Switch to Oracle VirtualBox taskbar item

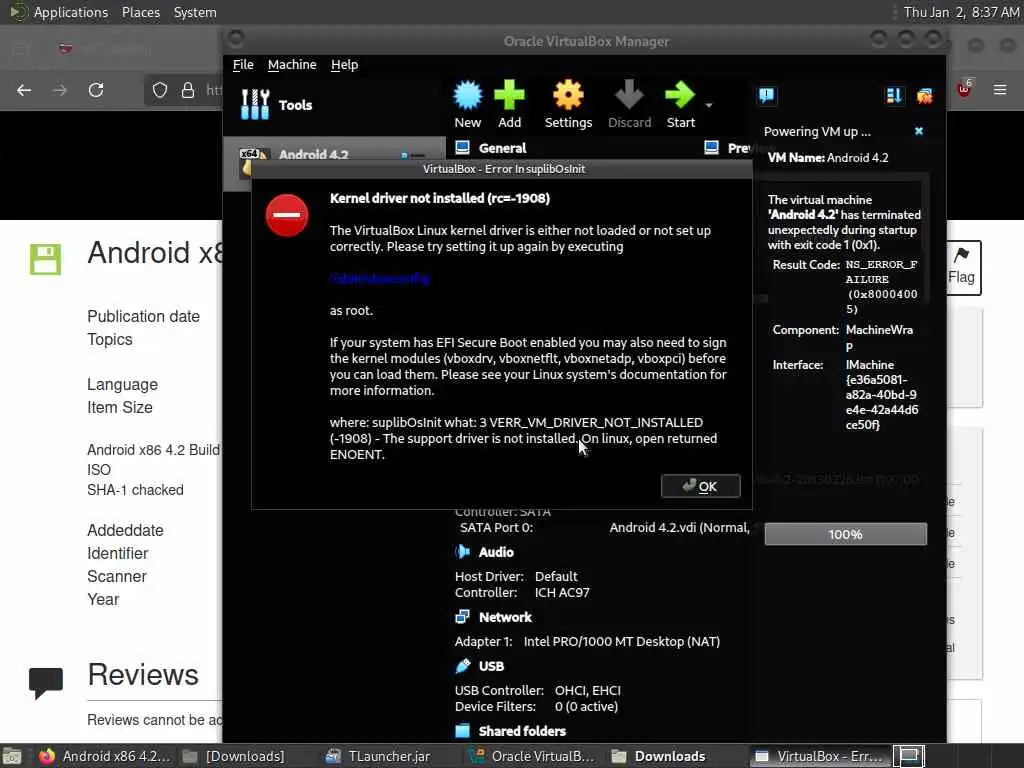532,756
